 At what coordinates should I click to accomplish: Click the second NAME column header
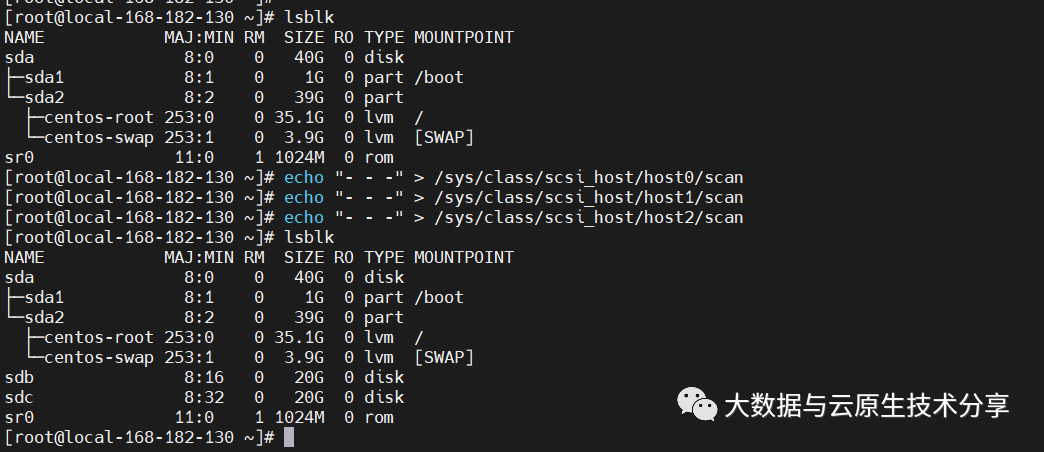pyautogui.click(x=25, y=257)
